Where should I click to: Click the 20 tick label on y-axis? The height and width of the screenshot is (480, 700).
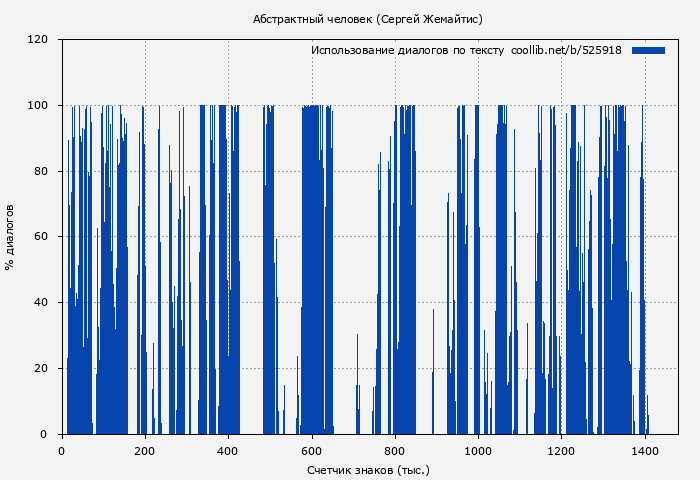point(41,368)
